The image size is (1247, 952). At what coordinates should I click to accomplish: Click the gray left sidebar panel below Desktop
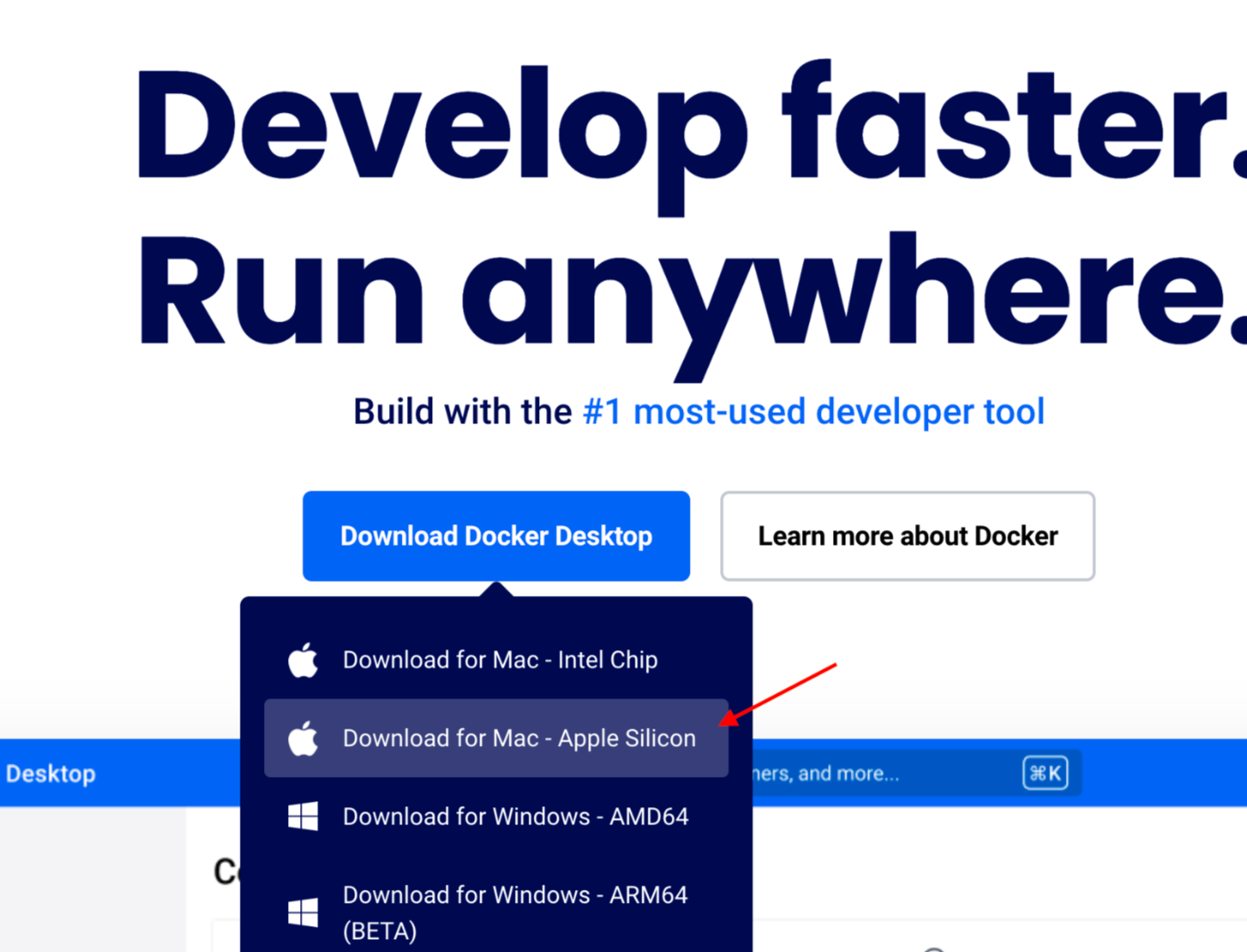click(x=92, y=880)
